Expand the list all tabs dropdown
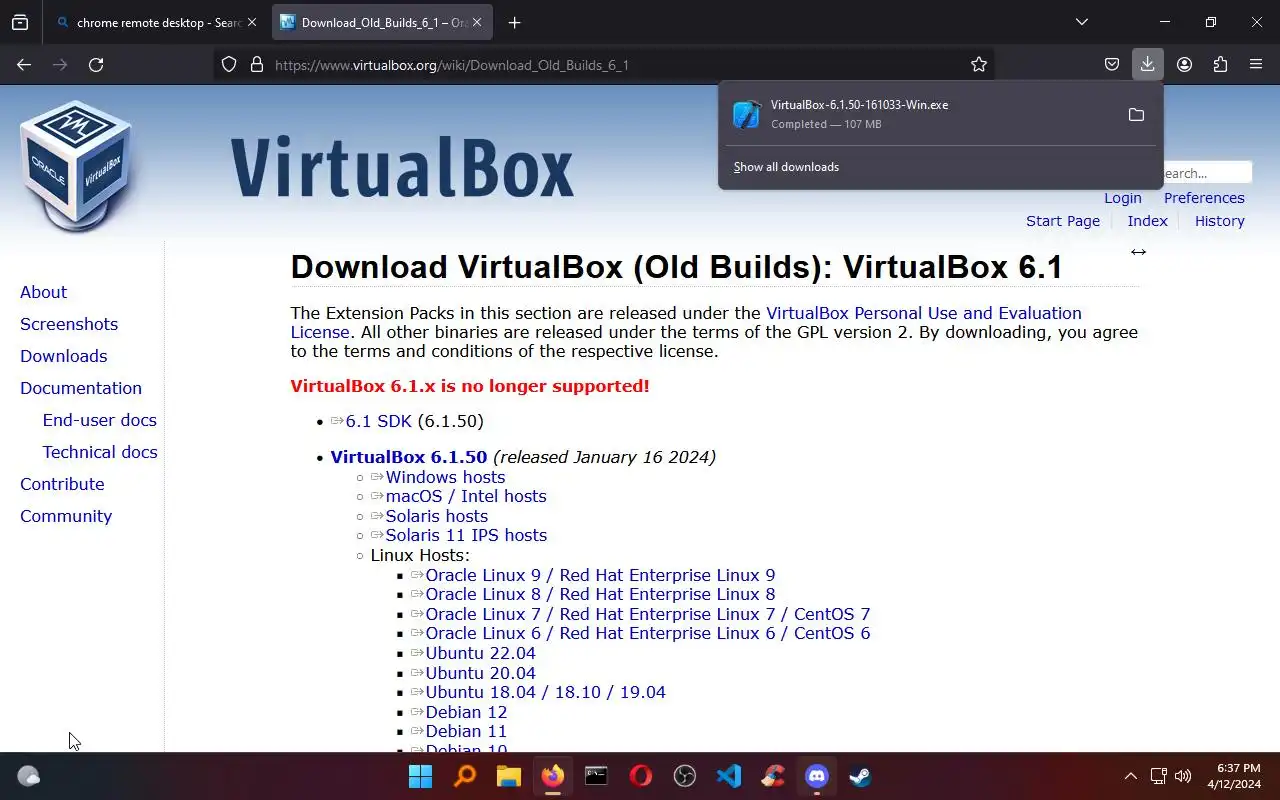This screenshot has width=1280, height=800. click(1081, 22)
